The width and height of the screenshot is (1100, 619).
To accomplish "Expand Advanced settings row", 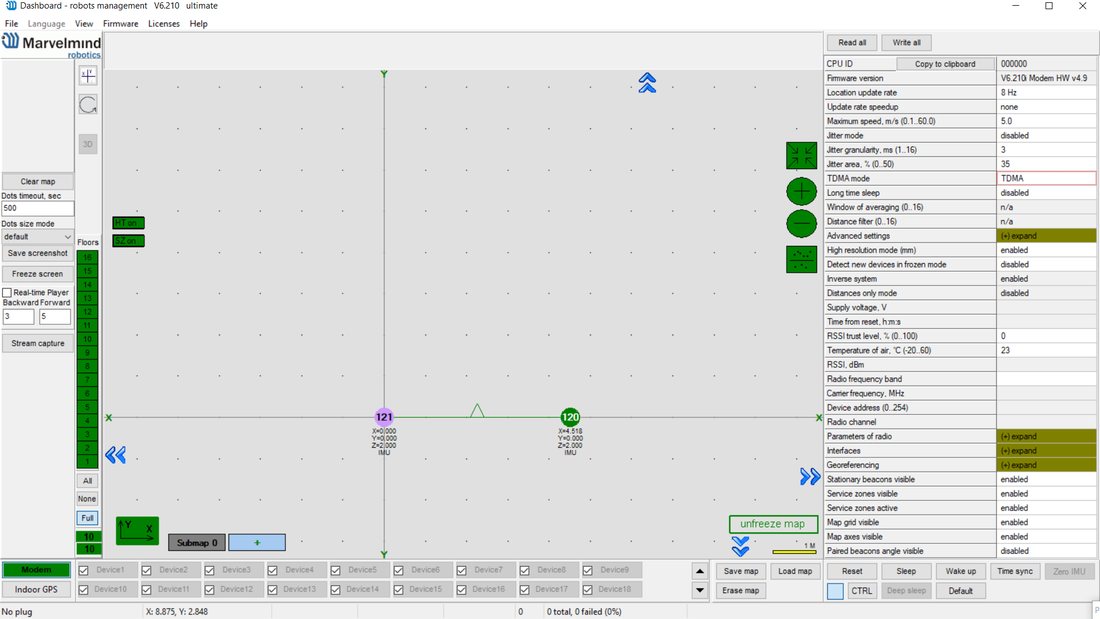I will [x=1047, y=236].
